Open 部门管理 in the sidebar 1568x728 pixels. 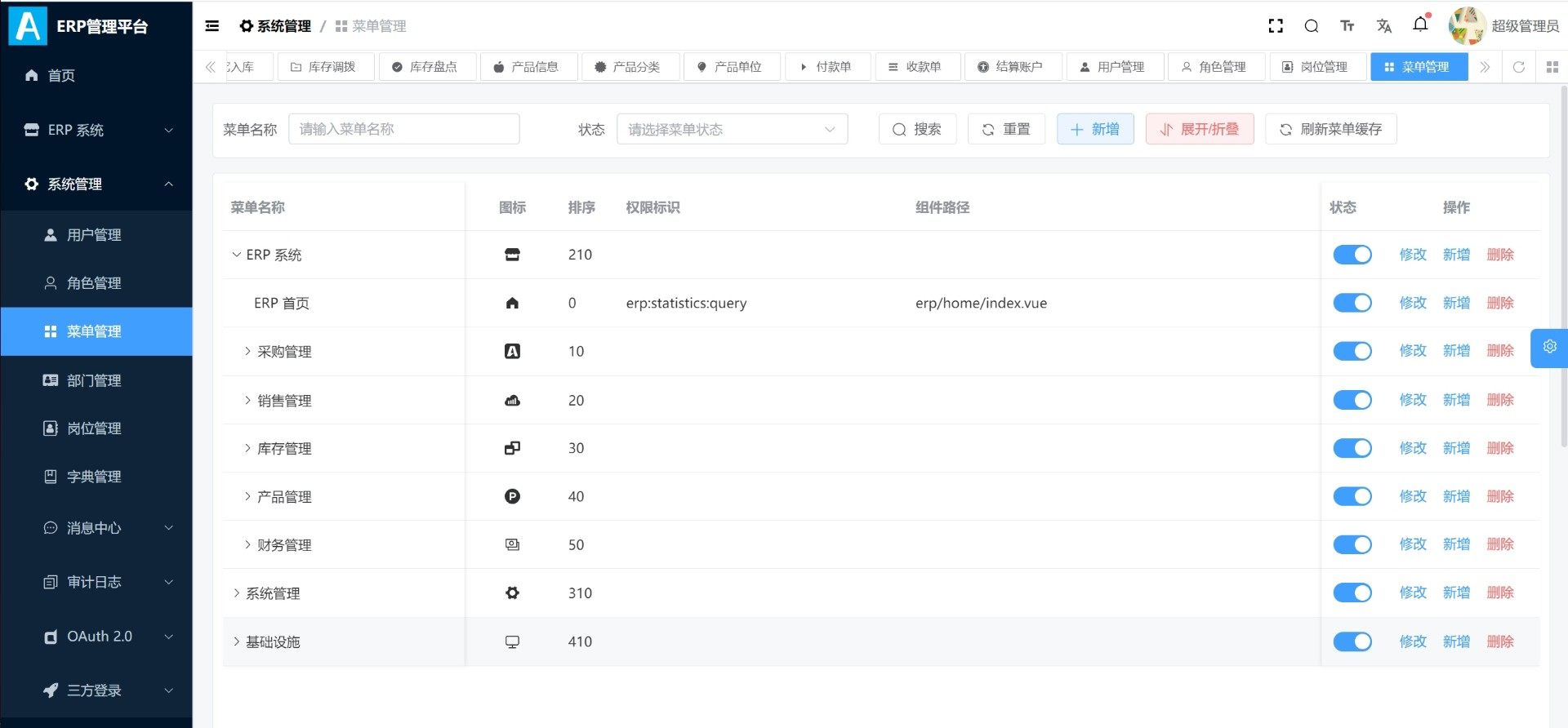[94, 380]
